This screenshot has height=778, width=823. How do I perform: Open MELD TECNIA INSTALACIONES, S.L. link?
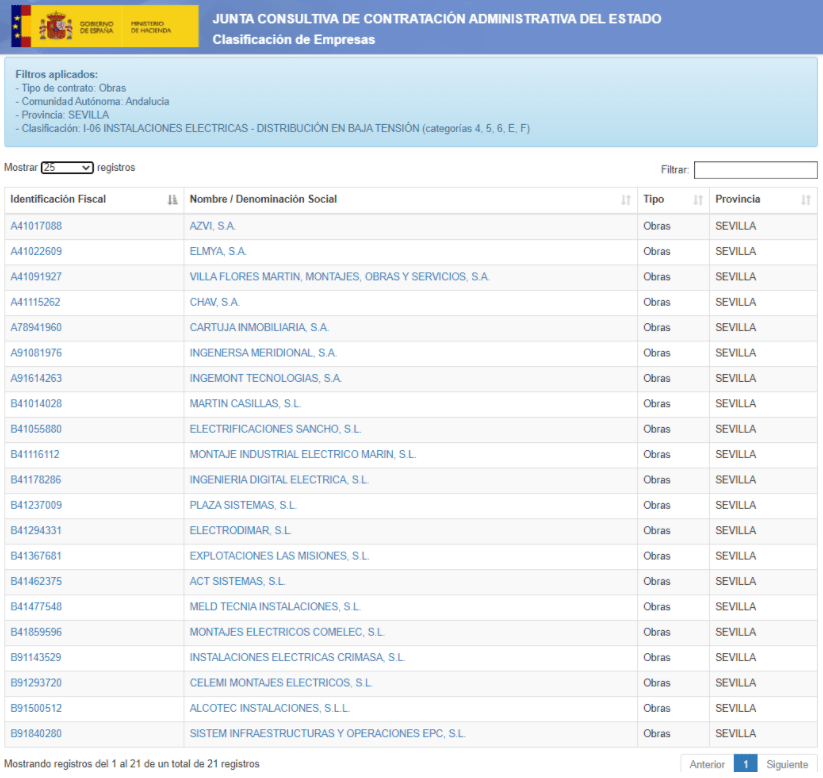pos(275,607)
